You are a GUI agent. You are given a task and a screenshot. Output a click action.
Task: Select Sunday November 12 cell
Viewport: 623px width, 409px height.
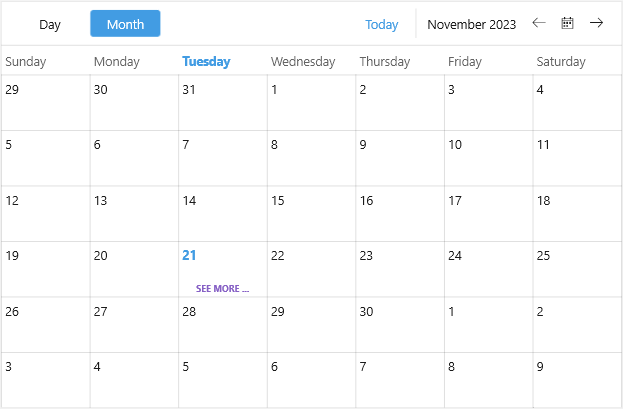pos(46,214)
